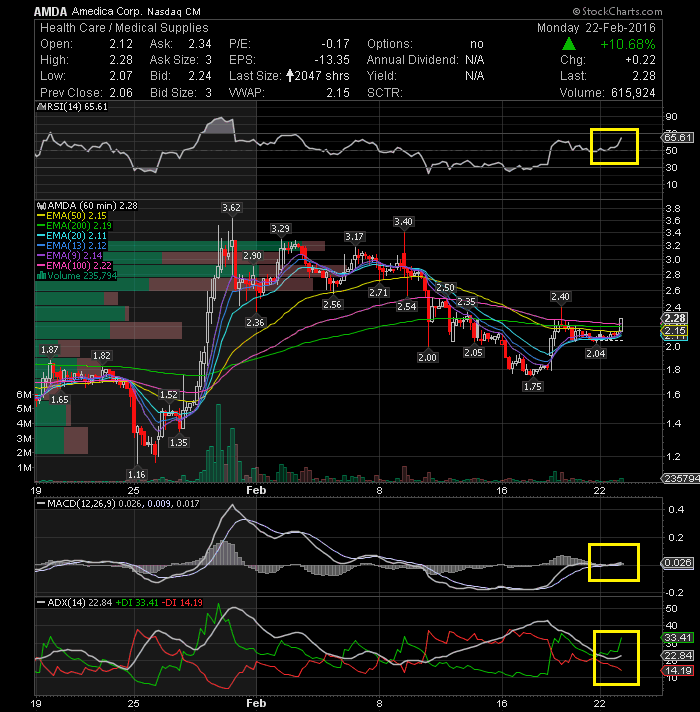This screenshot has height=712, width=700.
Task: Select the Amedica Corp. company name
Action: pos(106,11)
